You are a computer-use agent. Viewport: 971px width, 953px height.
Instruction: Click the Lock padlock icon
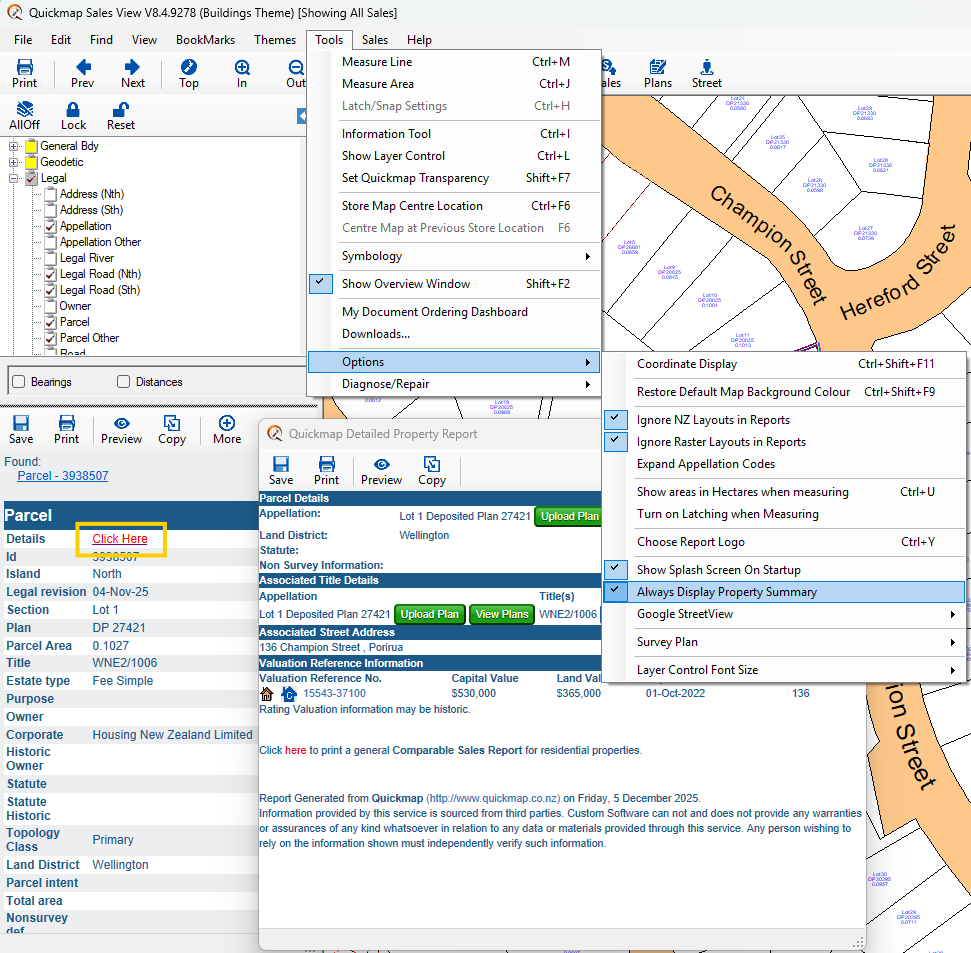(x=73, y=110)
